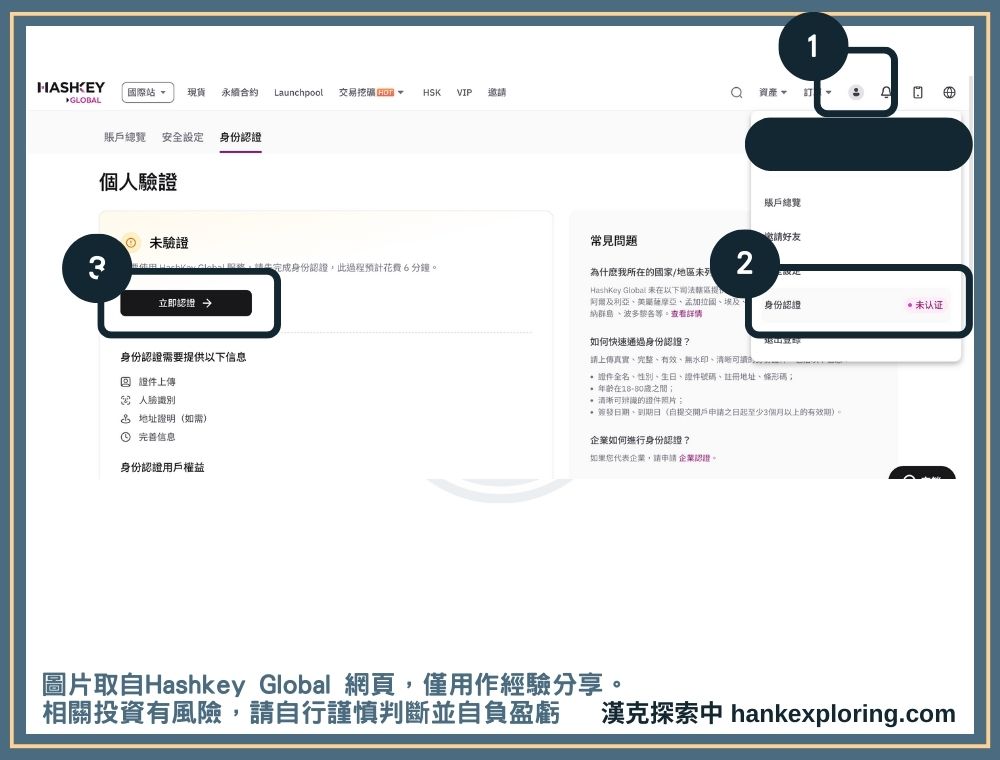
Task: Open the HSK page
Action: tap(432, 92)
